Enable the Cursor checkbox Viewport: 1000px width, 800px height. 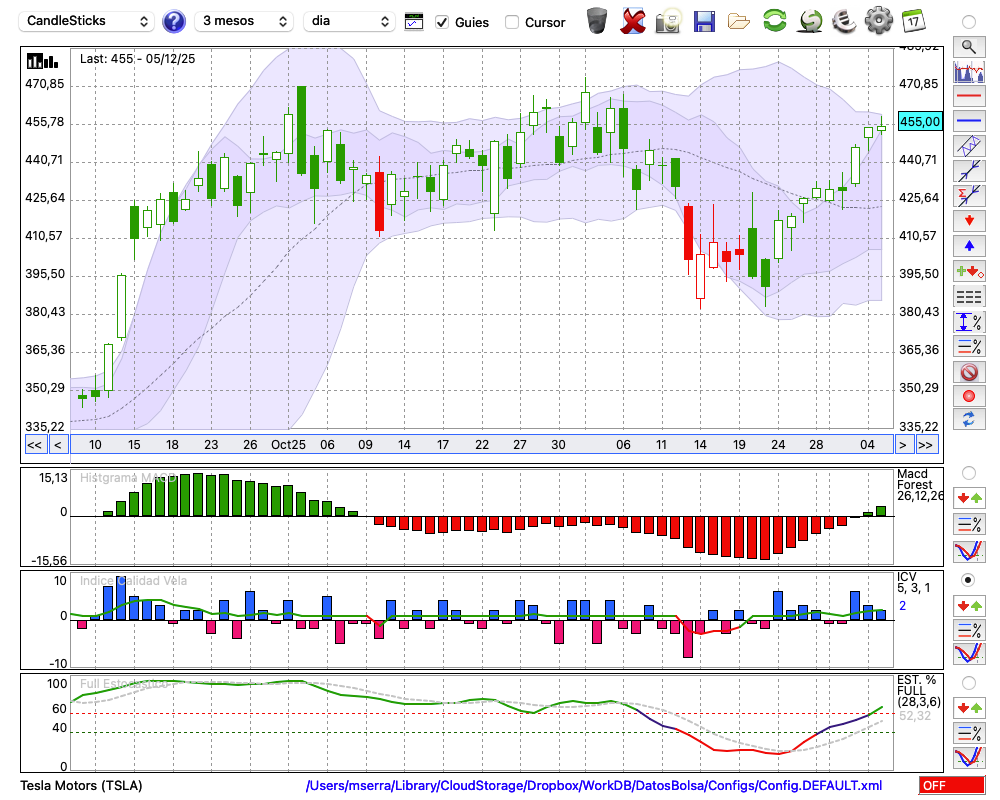tap(511, 22)
